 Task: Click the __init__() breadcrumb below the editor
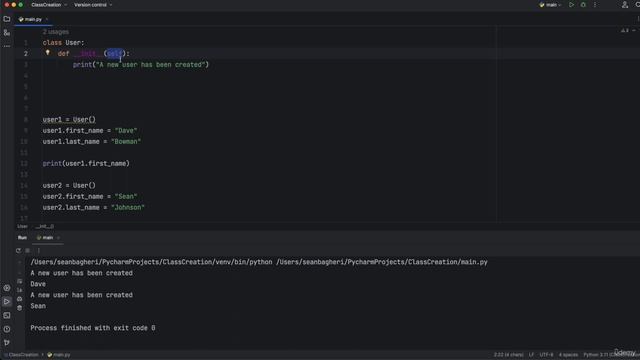click(x=44, y=226)
